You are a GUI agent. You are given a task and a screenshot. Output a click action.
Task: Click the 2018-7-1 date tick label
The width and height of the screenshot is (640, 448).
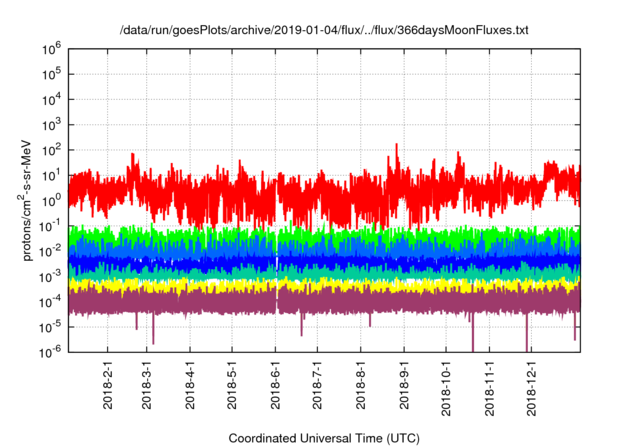coord(317,385)
